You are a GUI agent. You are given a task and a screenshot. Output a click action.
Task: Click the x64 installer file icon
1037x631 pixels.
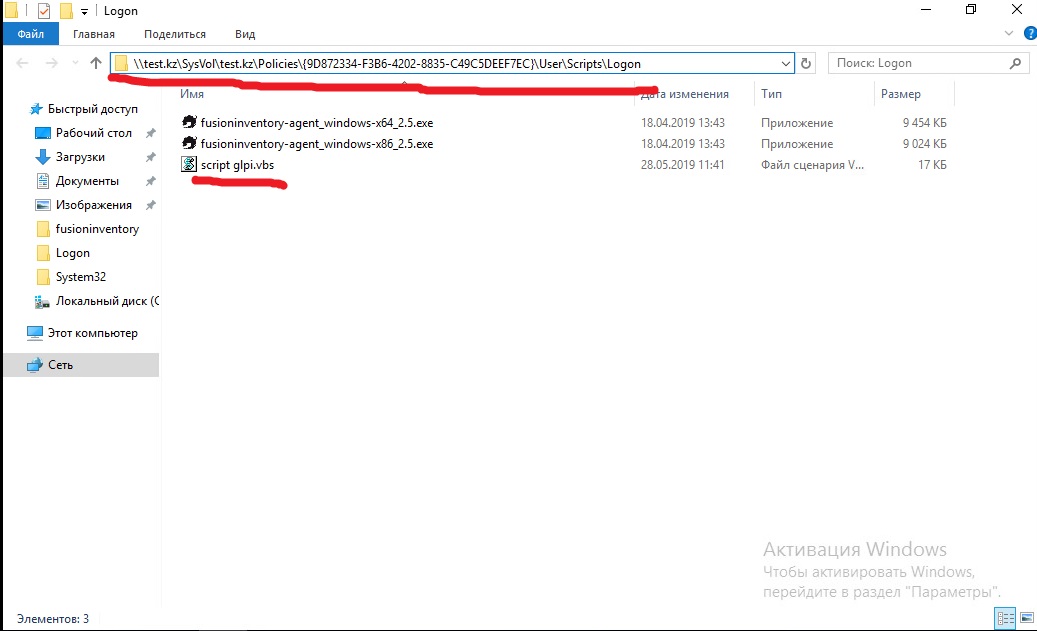[189, 122]
